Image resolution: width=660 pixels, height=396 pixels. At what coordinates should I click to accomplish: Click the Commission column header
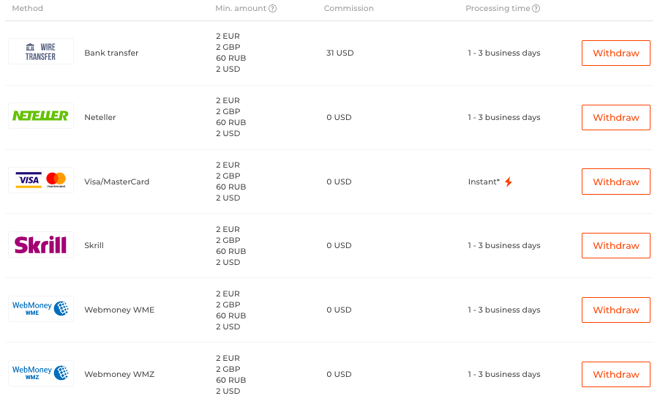tap(349, 8)
